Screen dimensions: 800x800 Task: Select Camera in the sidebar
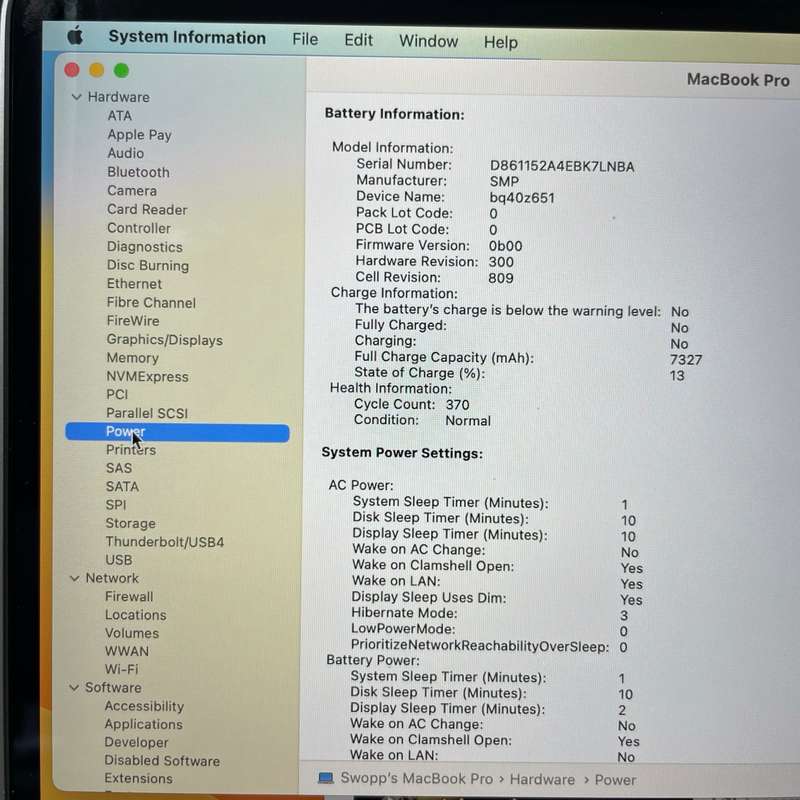[132, 191]
